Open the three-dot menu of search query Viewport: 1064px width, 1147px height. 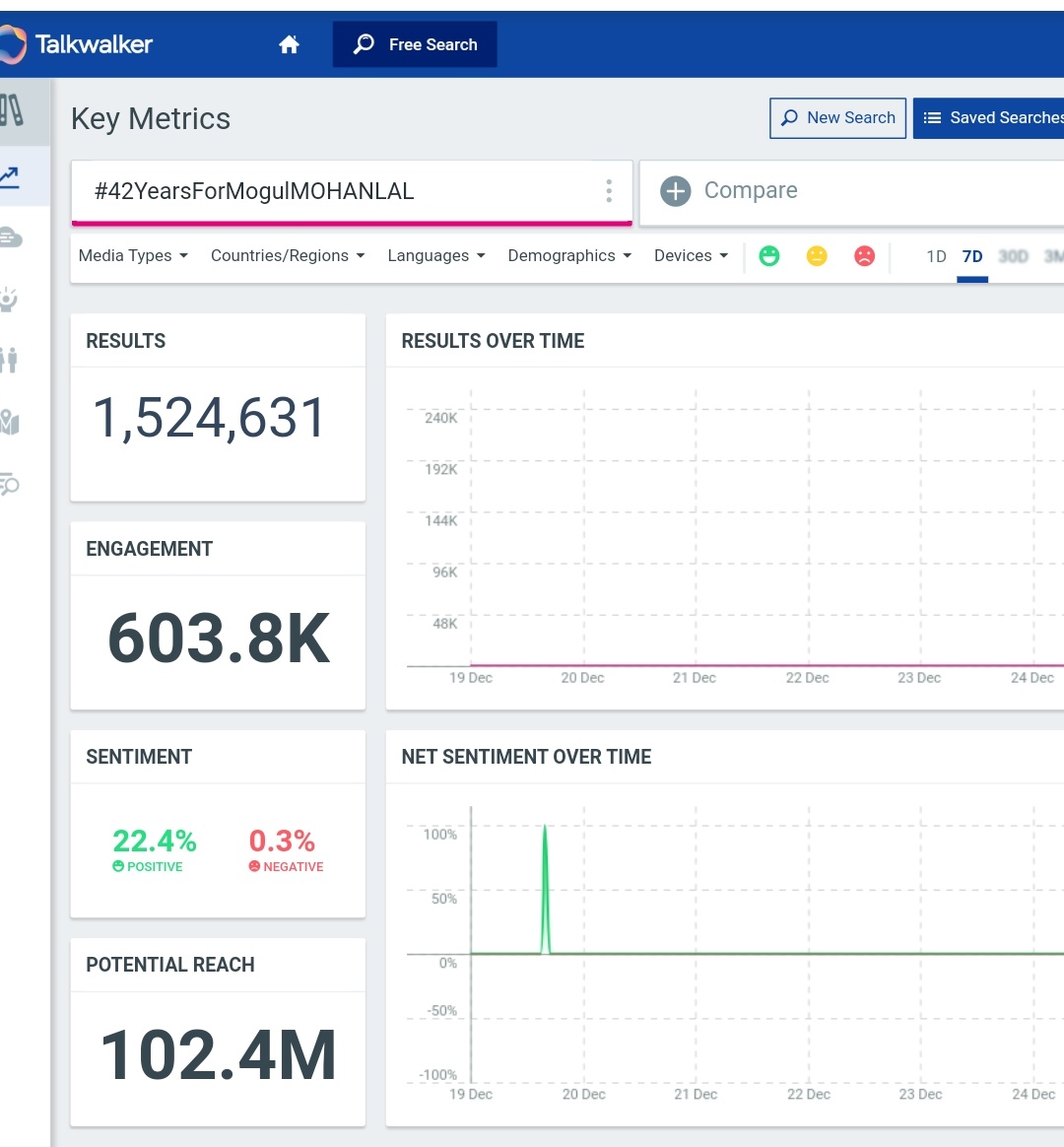click(609, 191)
